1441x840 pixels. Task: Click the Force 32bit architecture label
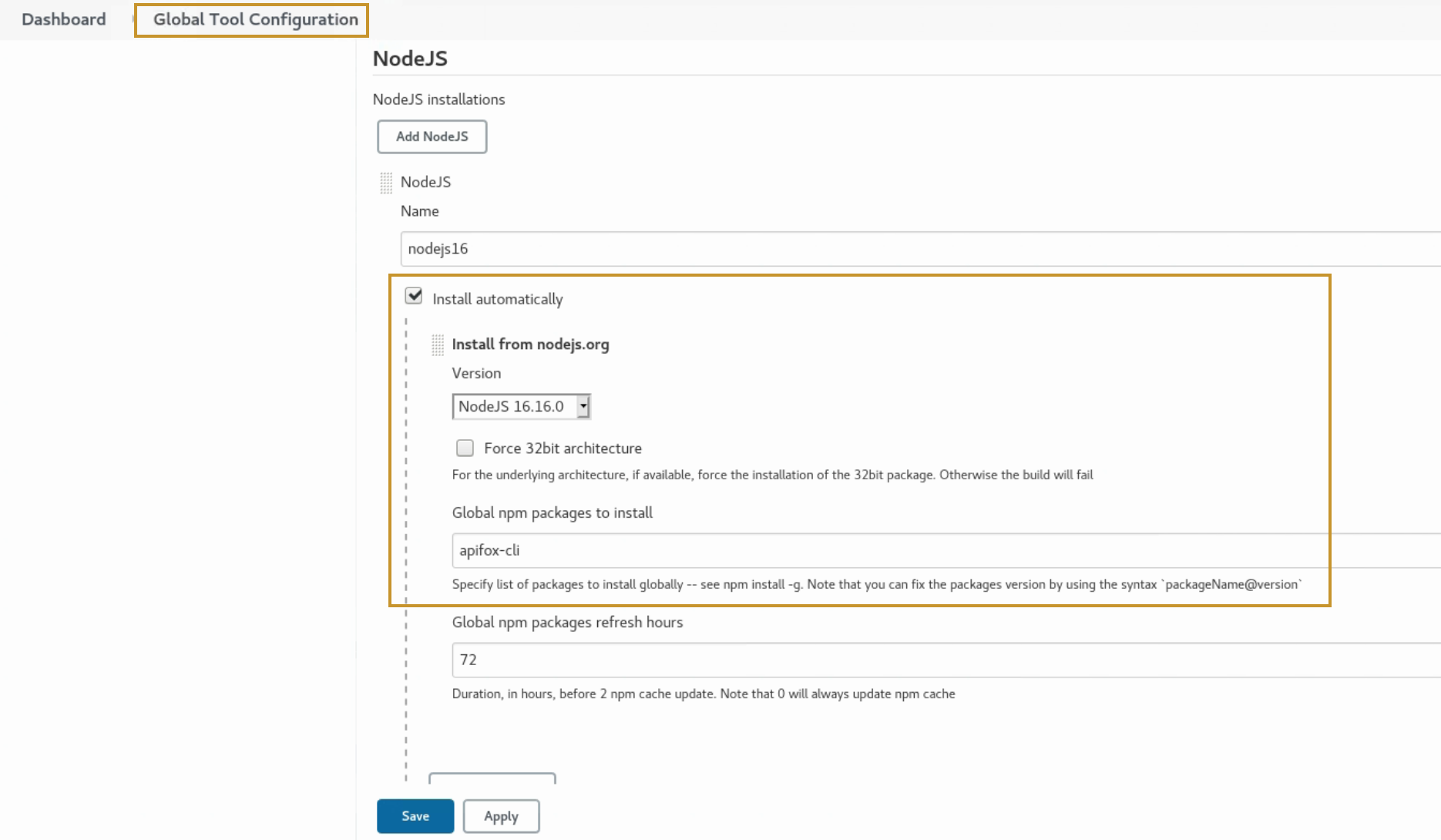tap(563, 449)
